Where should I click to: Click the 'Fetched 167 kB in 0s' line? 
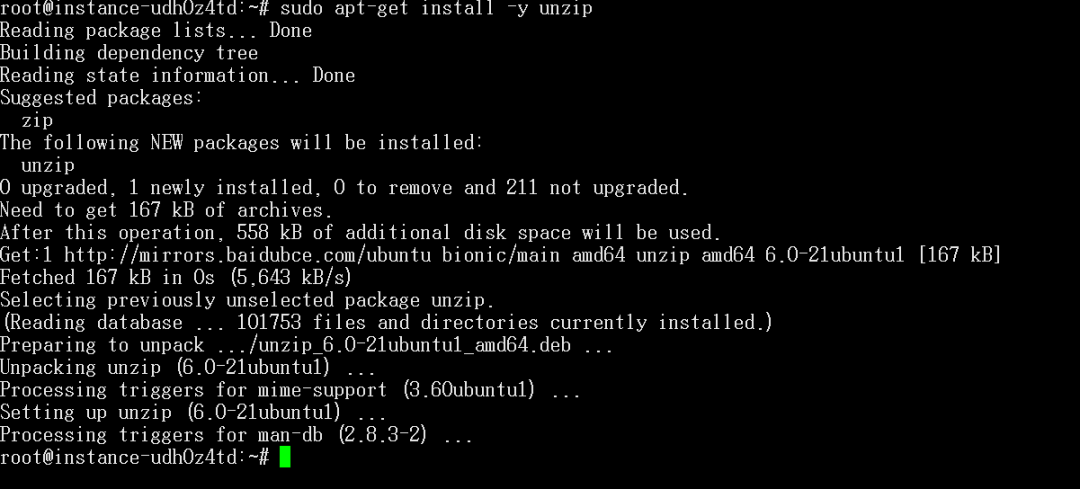[x=176, y=278]
